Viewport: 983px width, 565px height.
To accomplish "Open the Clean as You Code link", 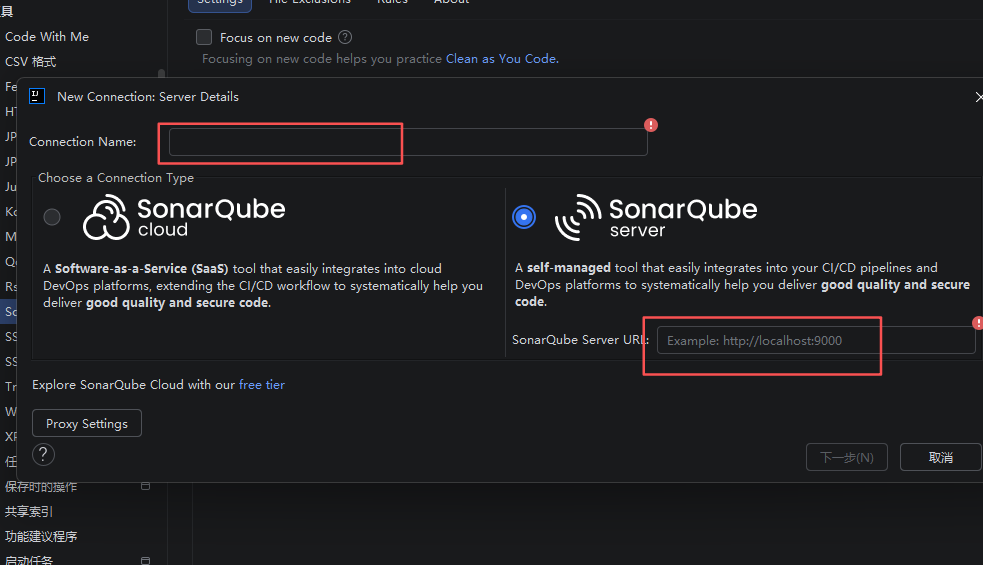I will pos(502,58).
